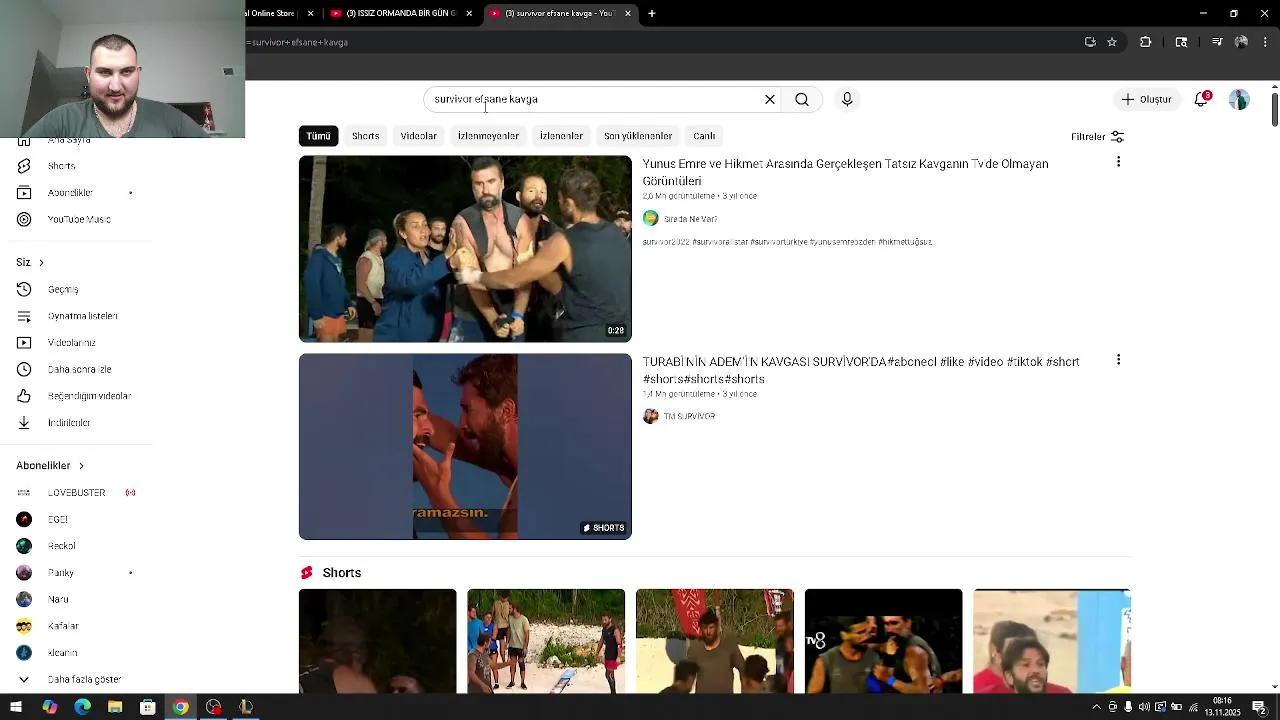Open League of Legends from the taskbar
This screenshot has height=720, width=1280.
tap(246, 707)
